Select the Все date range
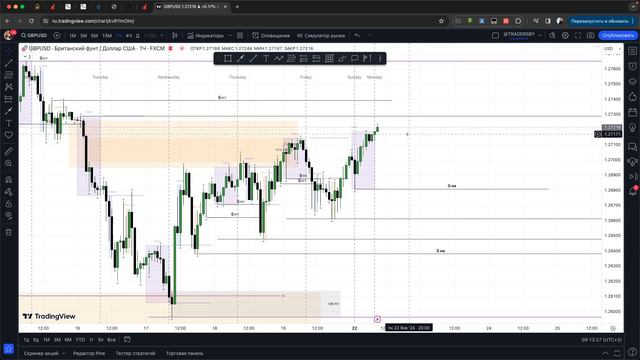 coord(111,340)
